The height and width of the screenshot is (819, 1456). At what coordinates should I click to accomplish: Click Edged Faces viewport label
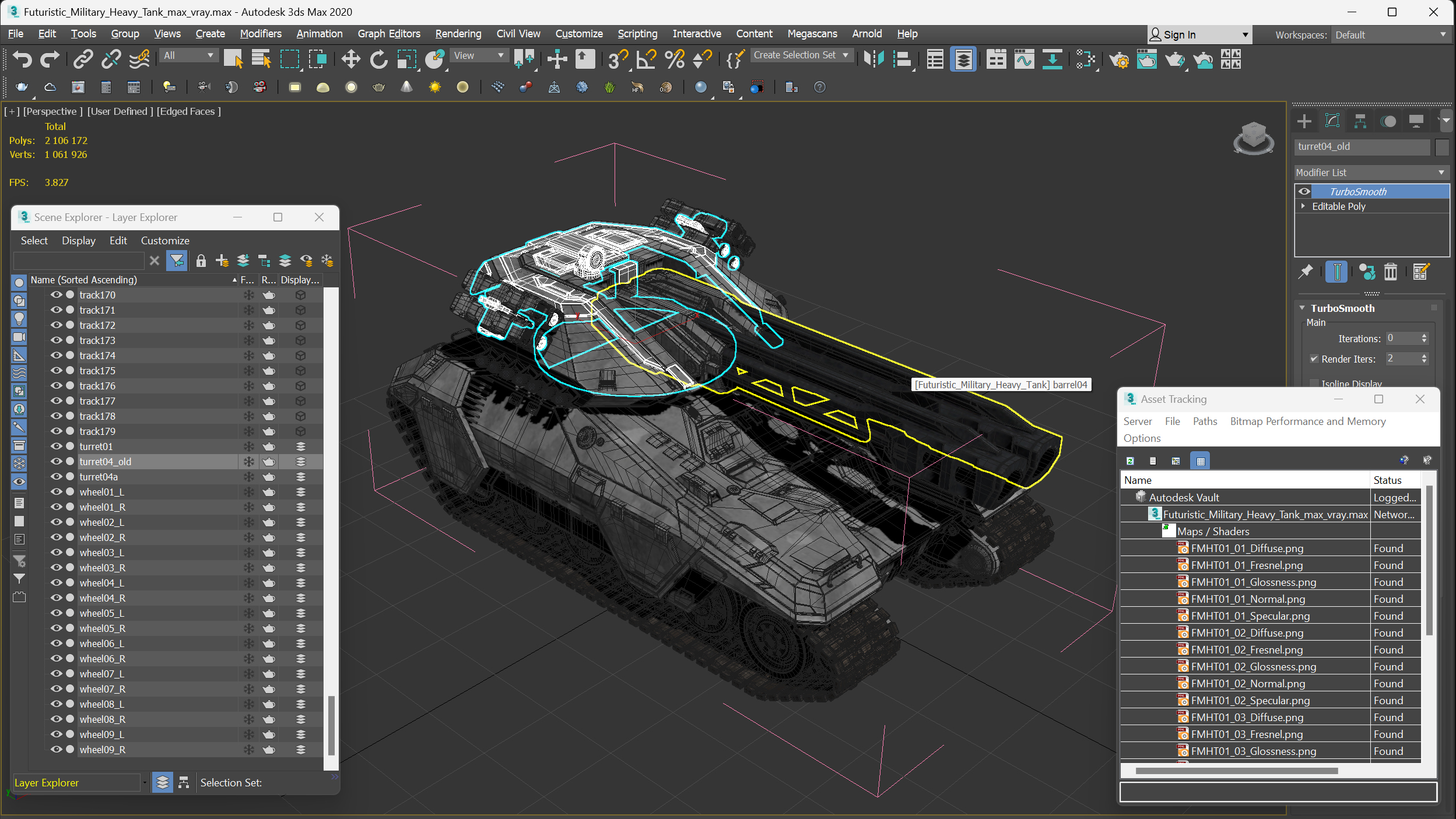(188, 111)
